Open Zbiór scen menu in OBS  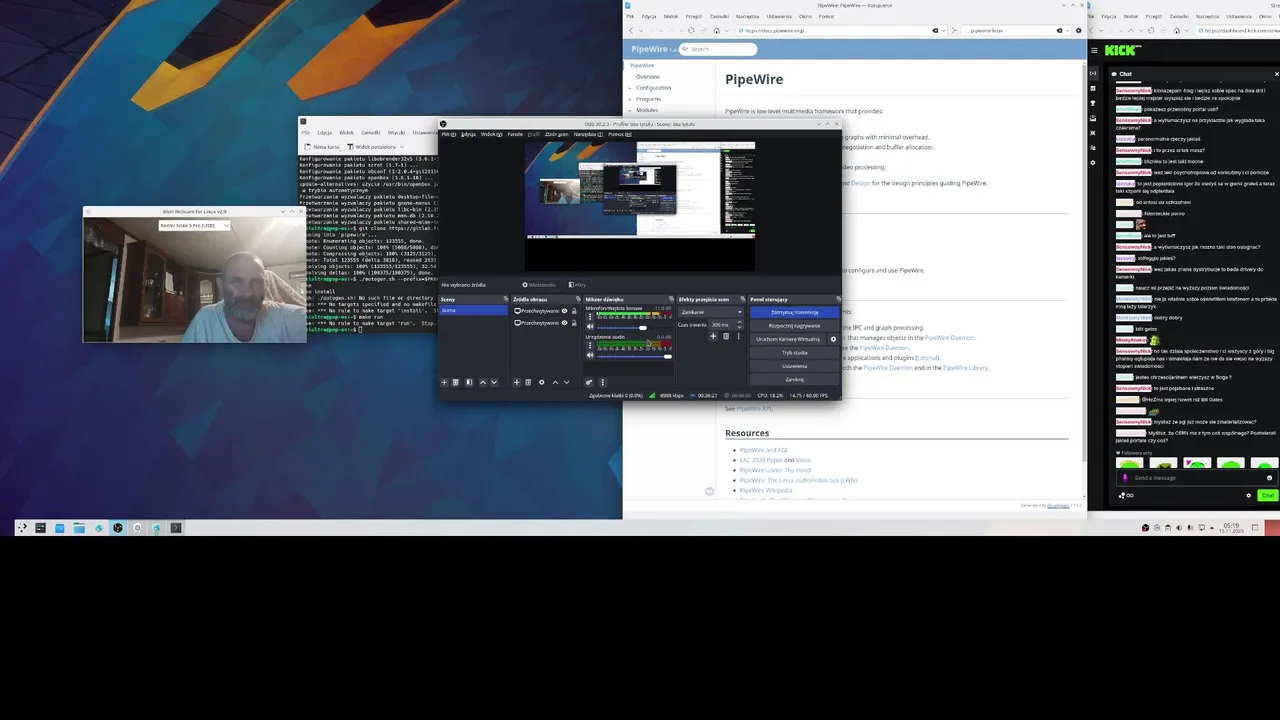coord(556,134)
